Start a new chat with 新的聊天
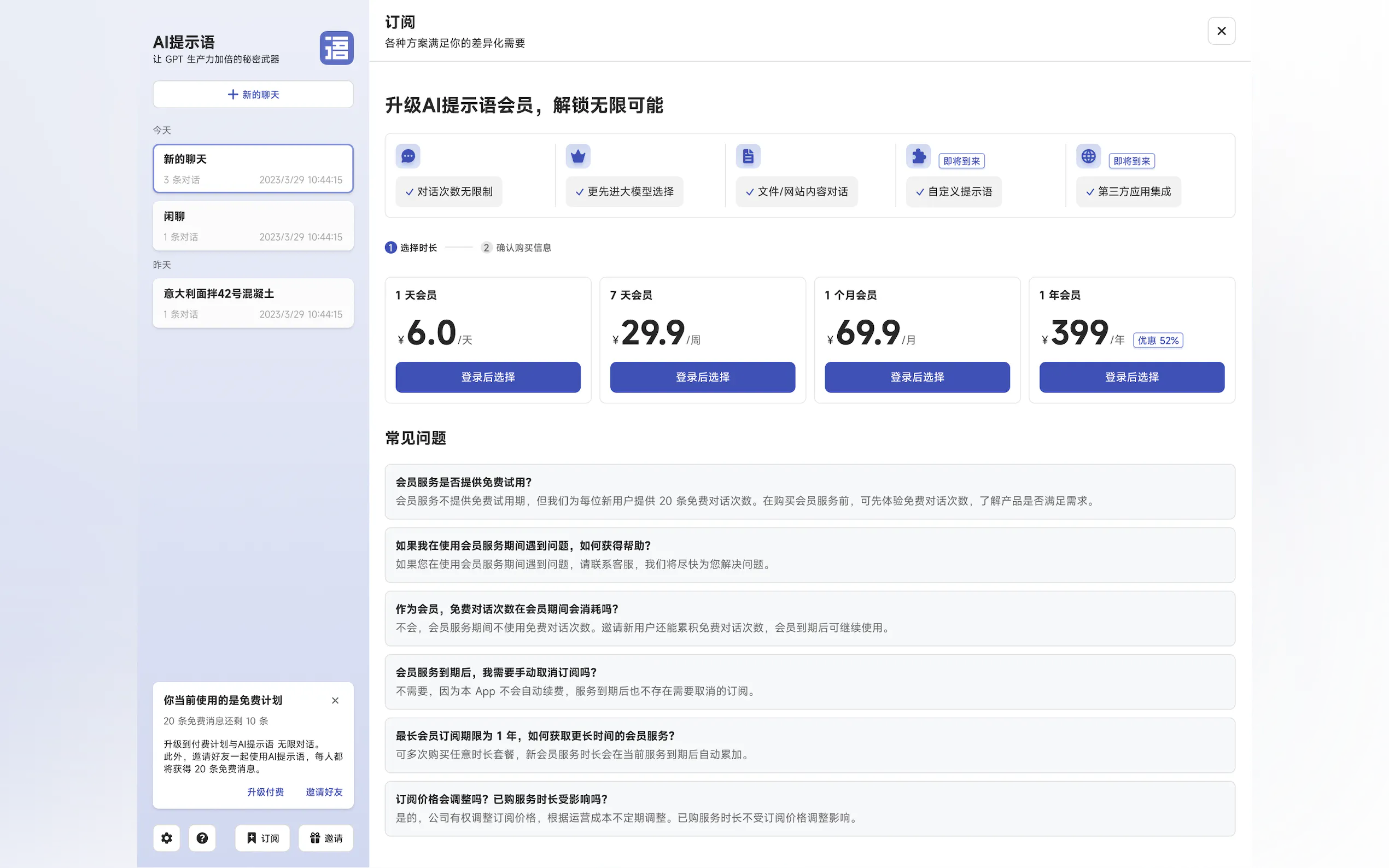 (x=253, y=94)
